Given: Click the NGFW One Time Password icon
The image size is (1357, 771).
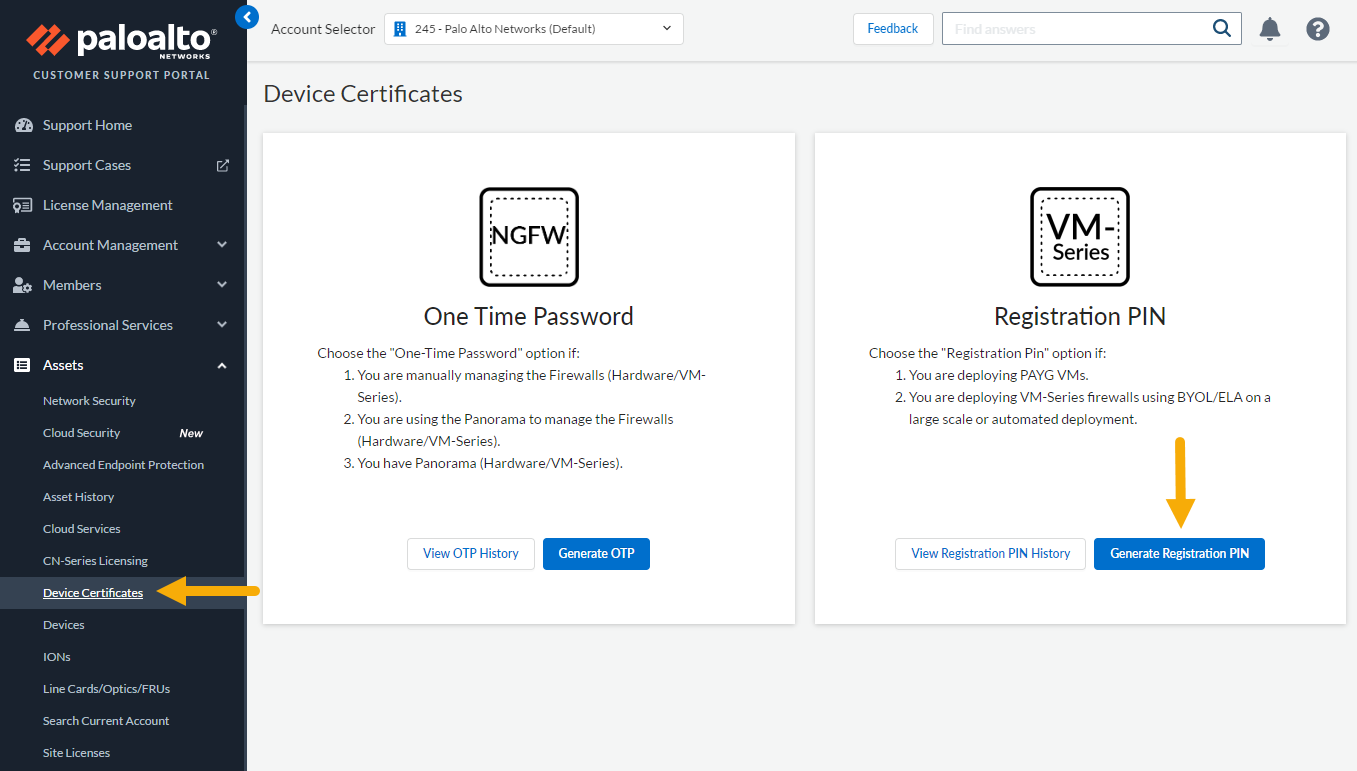Looking at the screenshot, I should coord(529,237).
